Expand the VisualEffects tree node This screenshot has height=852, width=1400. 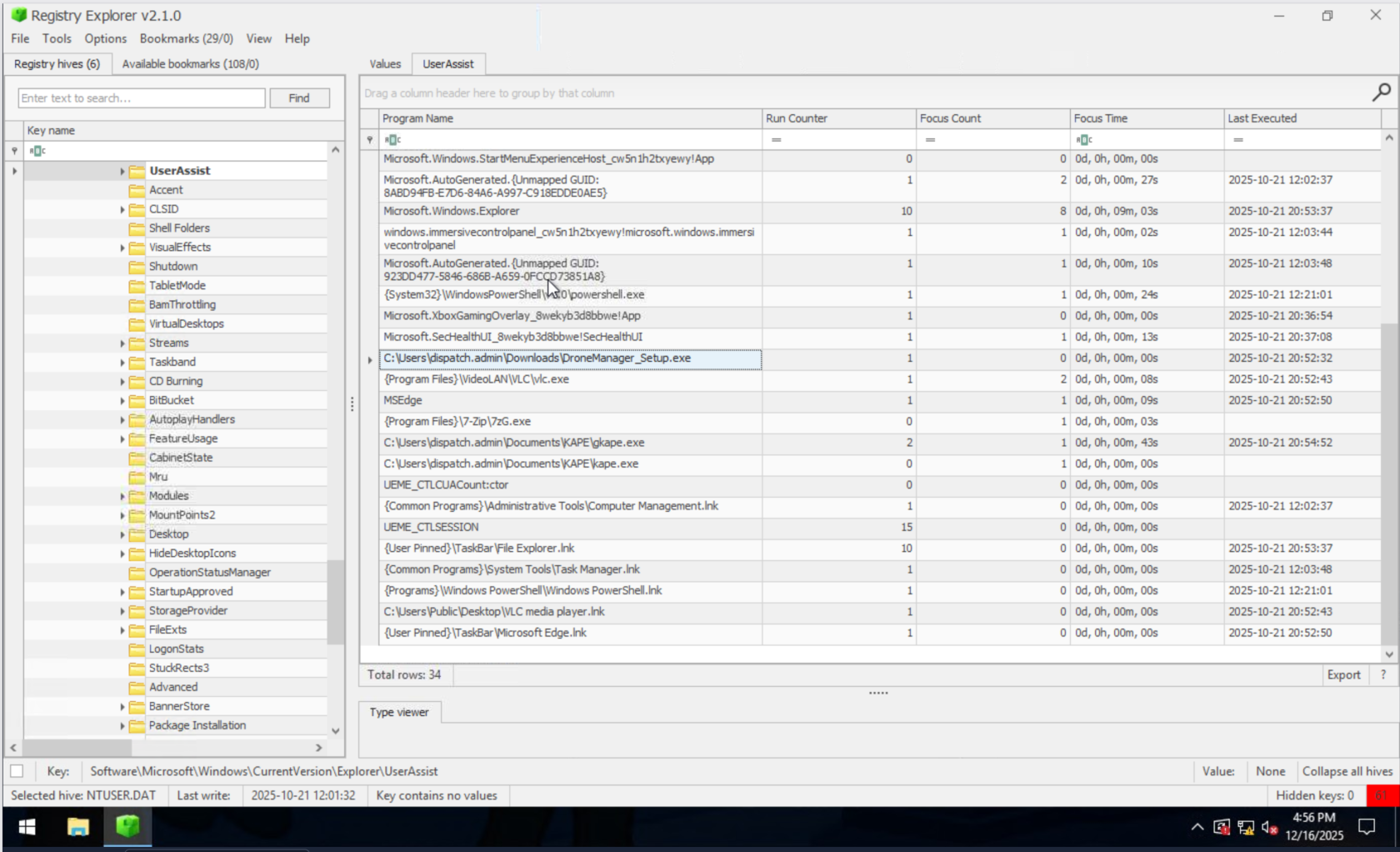point(122,248)
